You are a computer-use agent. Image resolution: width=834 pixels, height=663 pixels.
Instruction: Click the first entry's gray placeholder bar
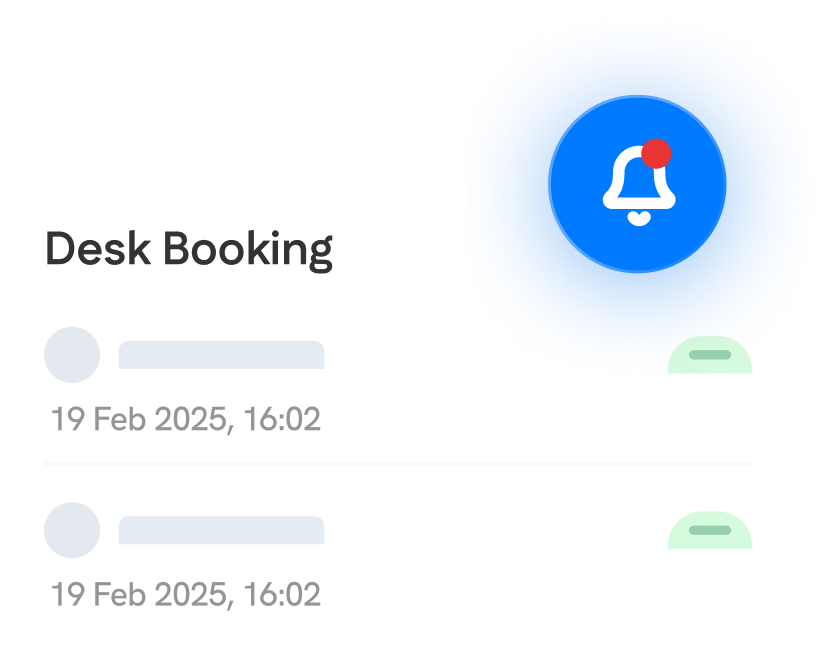coord(222,355)
